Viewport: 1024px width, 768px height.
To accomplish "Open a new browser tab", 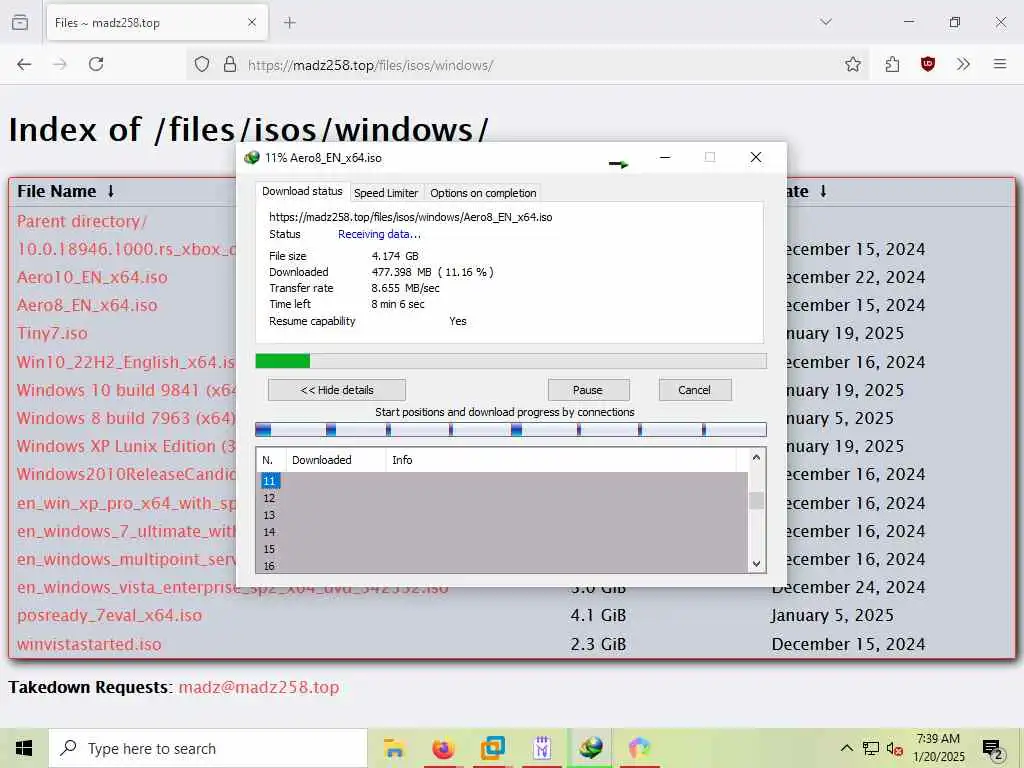I will tap(290, 23).
